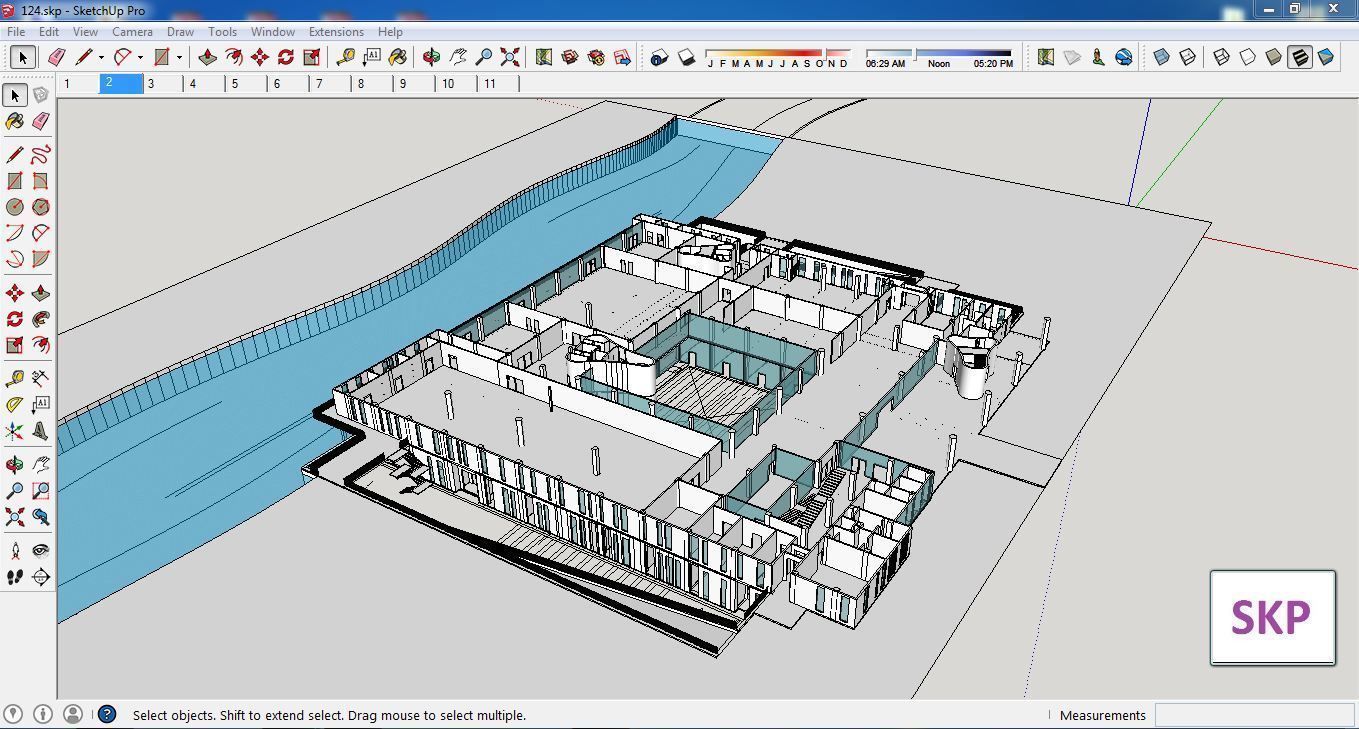Select the Tape Measure tool in top toolbar
Image resolution: width=1359 pixels, height=729 pixels.
346,57
